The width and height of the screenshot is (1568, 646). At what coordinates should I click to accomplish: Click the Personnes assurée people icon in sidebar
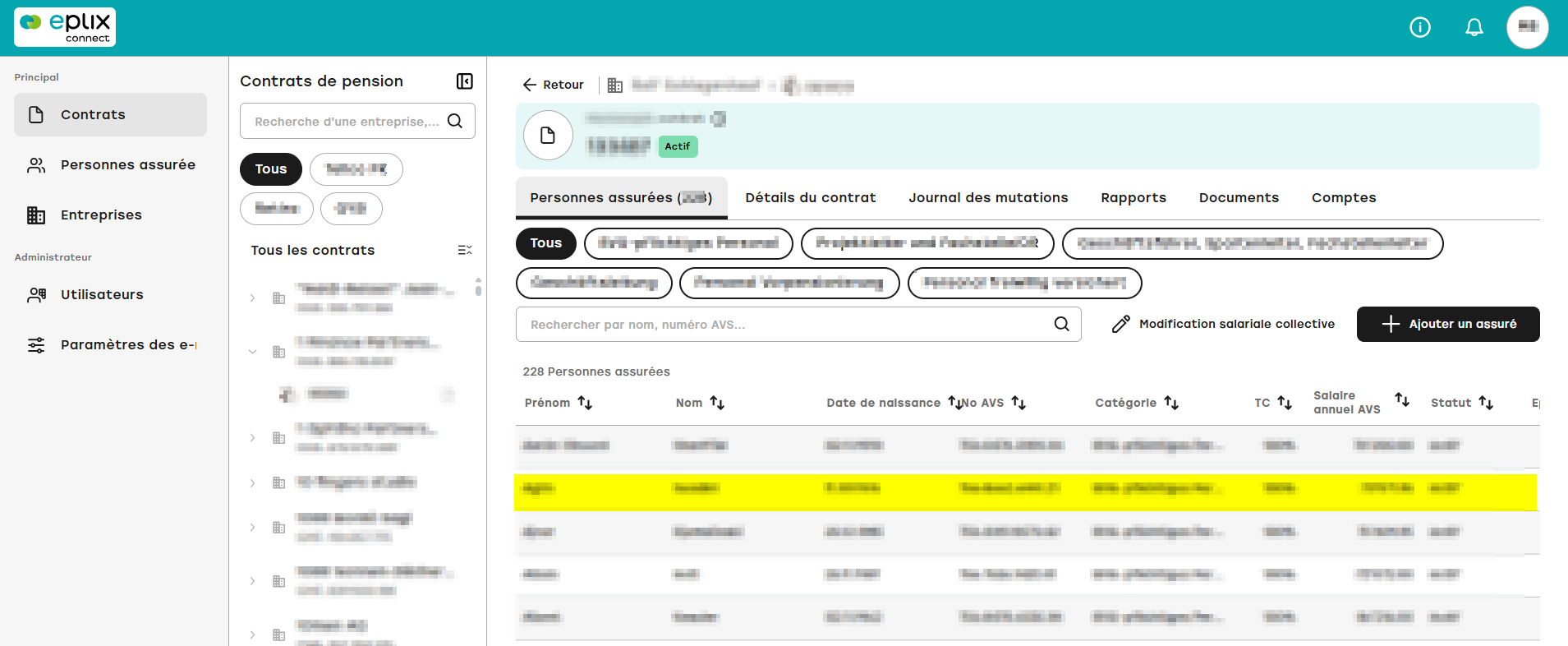(36, 165)
